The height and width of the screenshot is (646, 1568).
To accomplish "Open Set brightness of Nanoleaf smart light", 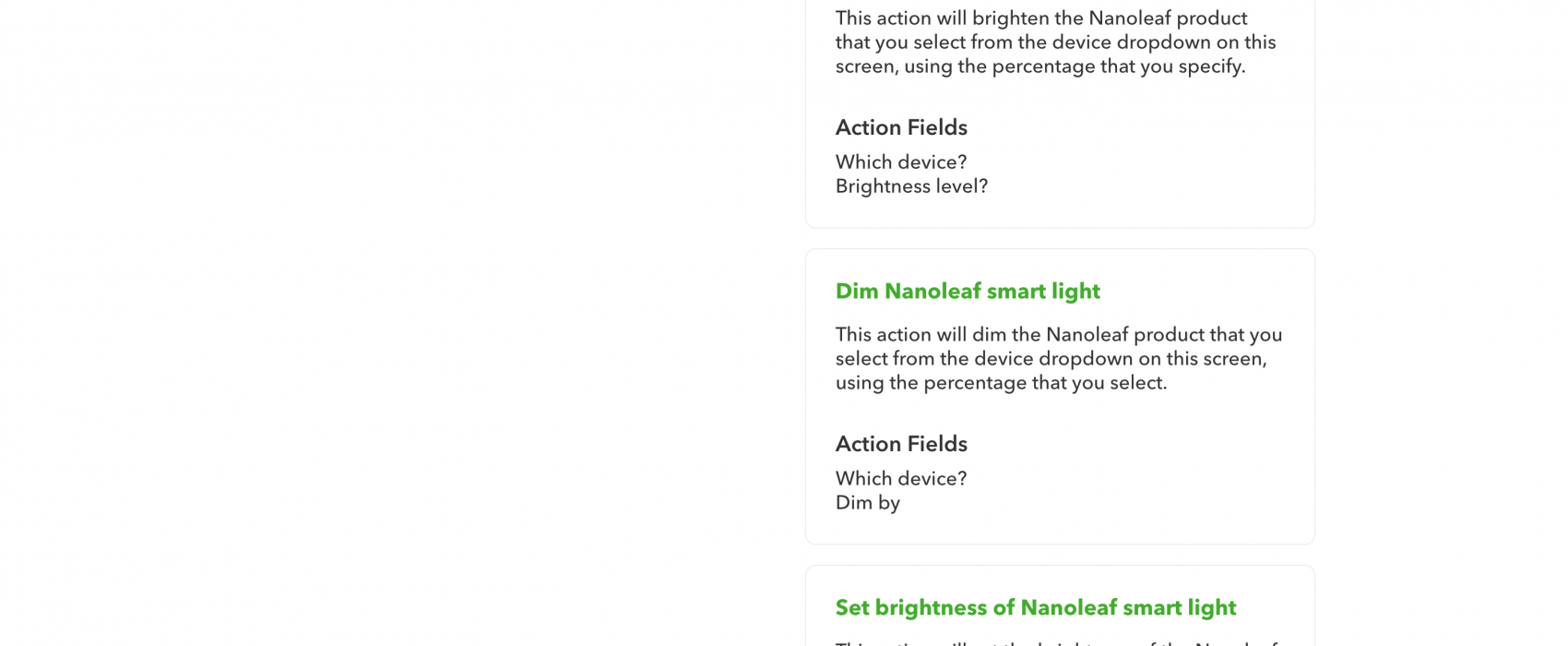I will coord(1036,608).
